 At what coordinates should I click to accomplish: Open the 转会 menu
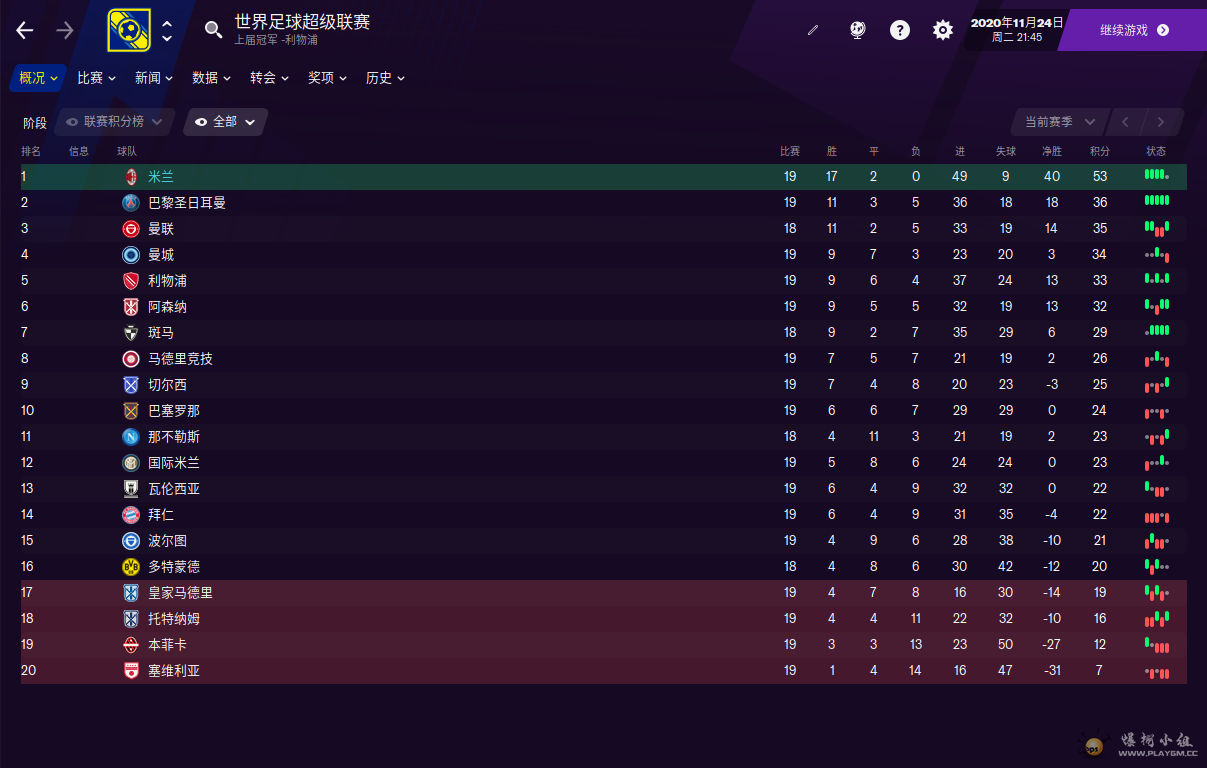tap(269, 78)
